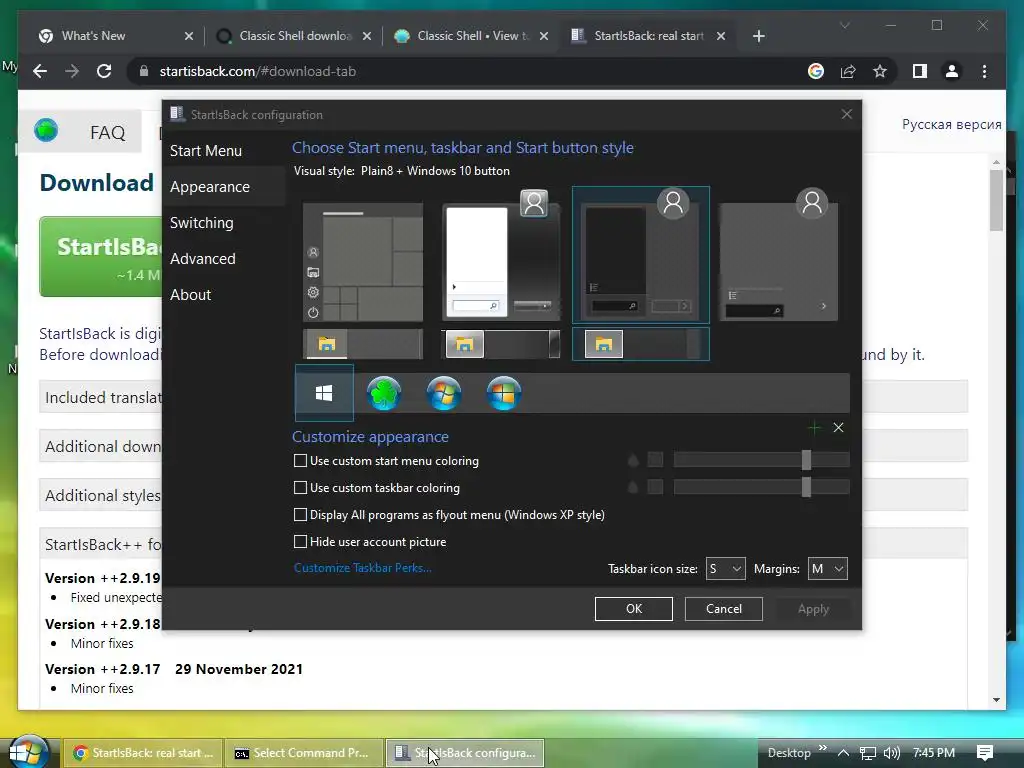The image size is (1024, 768).
Task: Enable Use custom taskbar coloring
Action: pos(300,488)
